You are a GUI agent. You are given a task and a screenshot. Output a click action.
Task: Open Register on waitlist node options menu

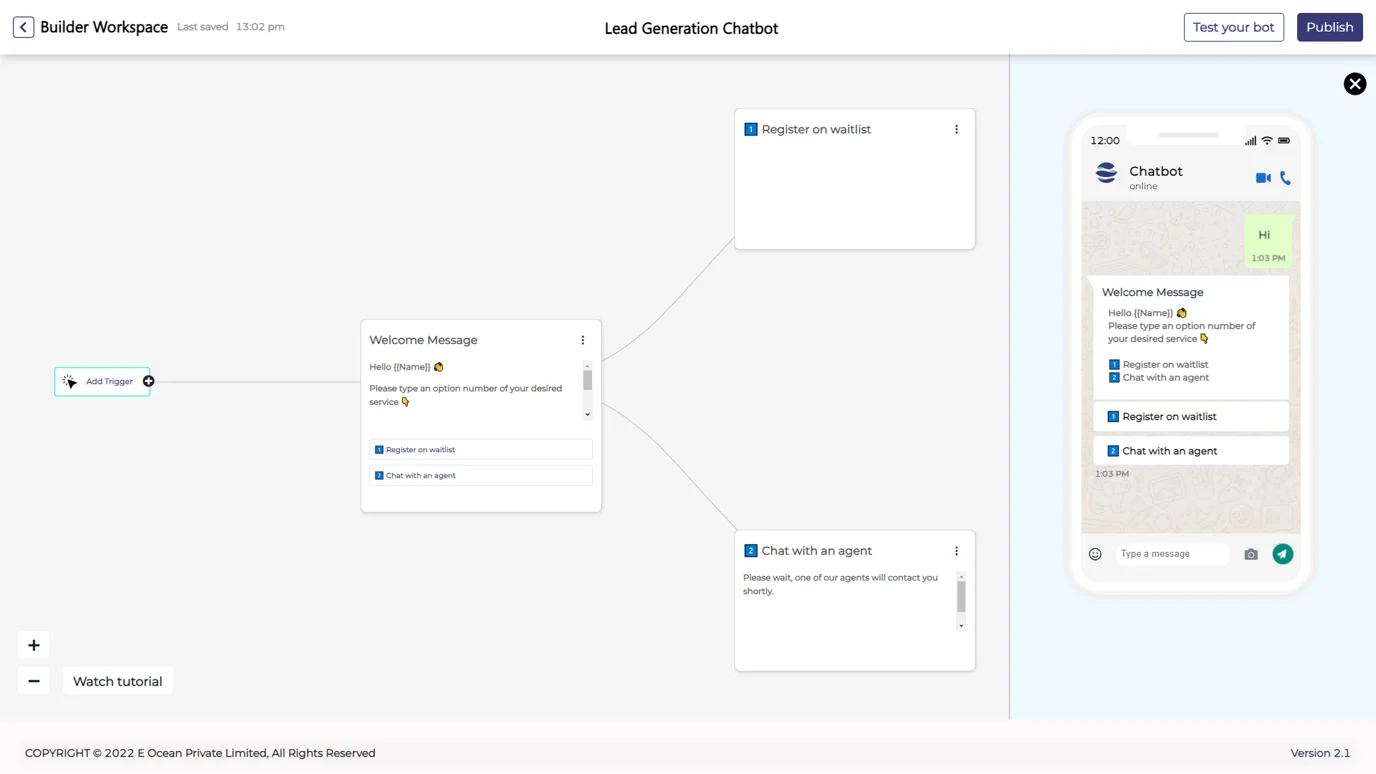click(956, 129)
